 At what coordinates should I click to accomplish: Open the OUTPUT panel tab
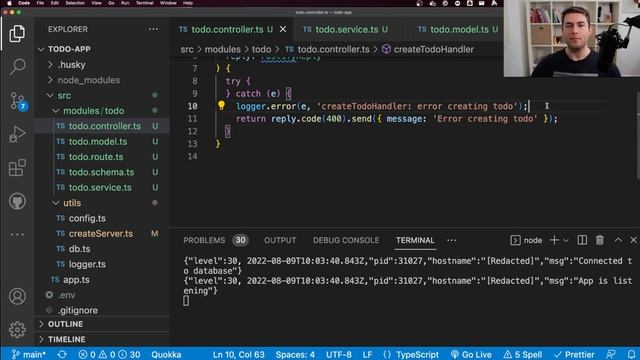280,240
